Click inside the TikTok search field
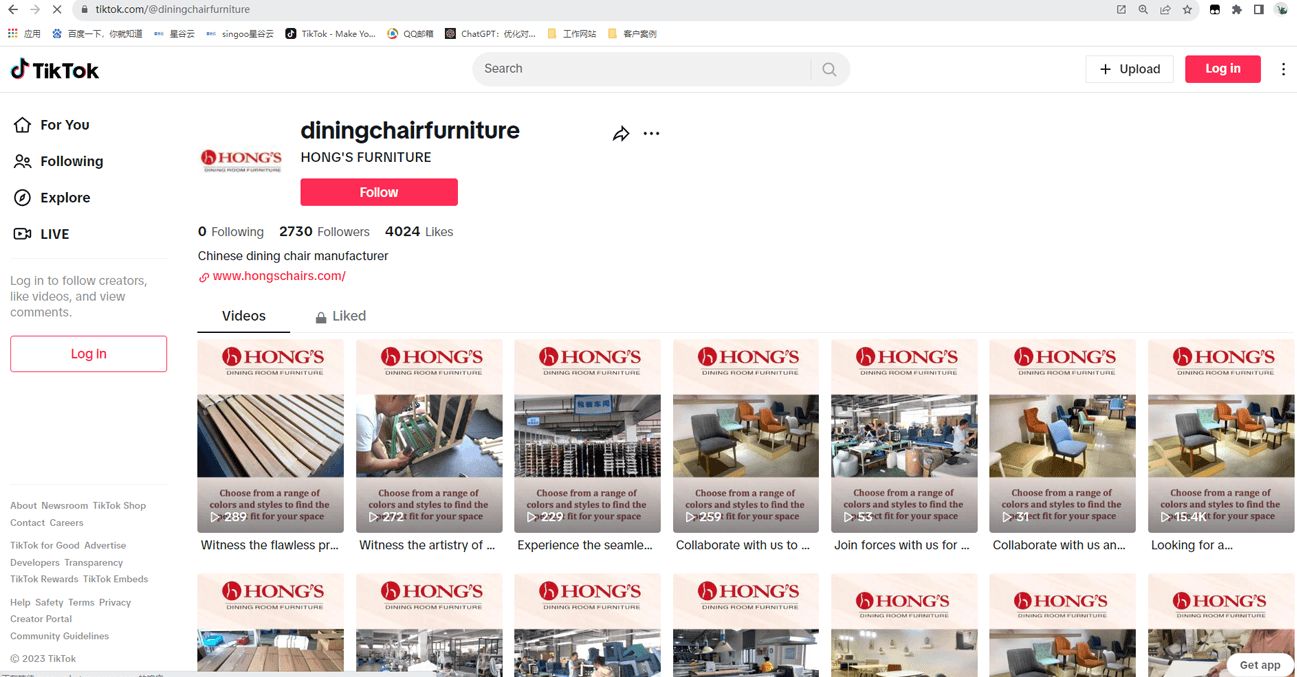Viewport: 1297px width, 677px height. 640,69
